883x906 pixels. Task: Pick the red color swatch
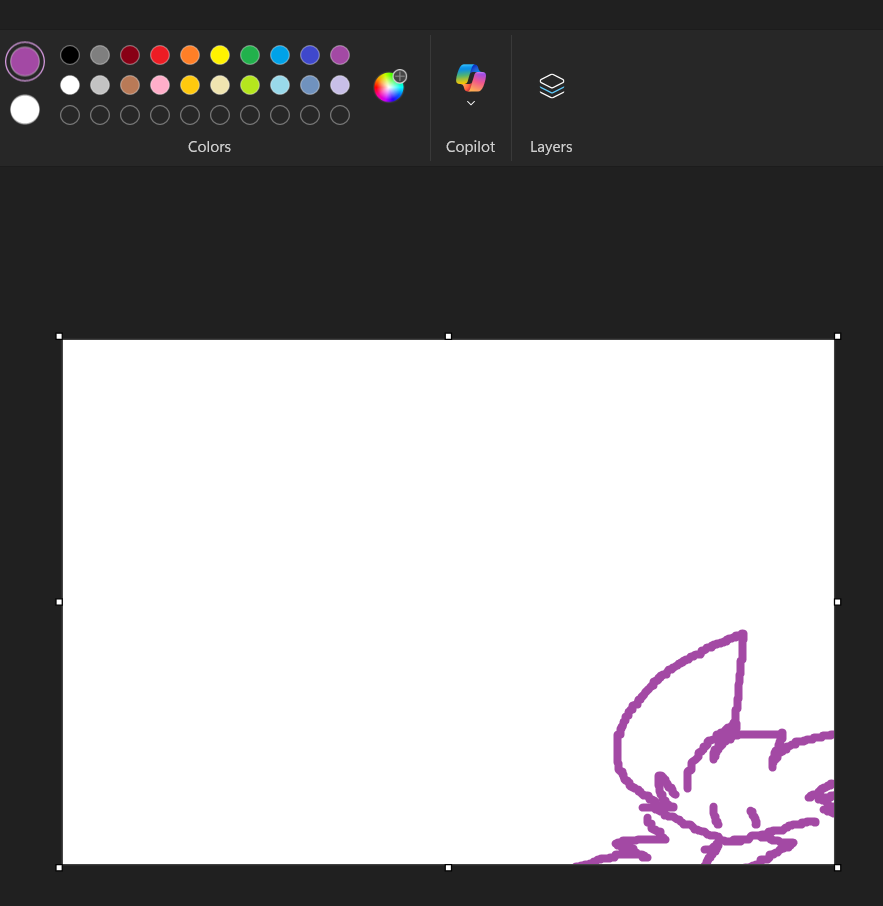point(160,55)
